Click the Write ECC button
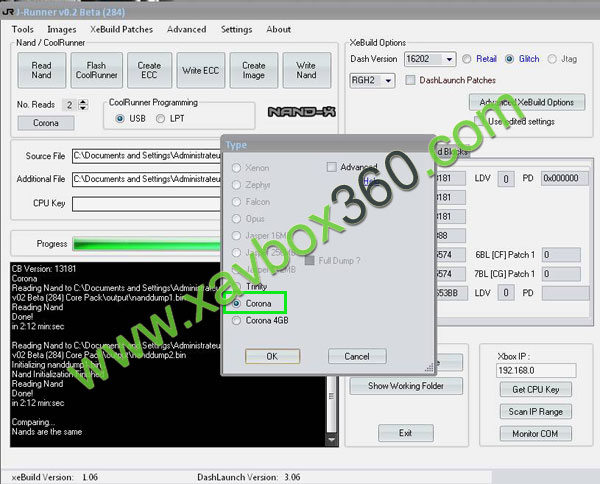 (x=201, y=70)
